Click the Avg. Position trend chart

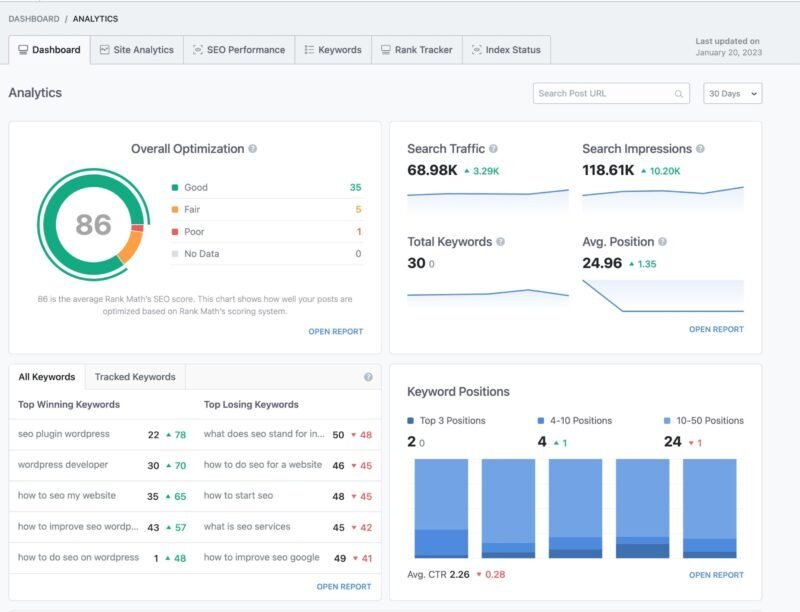tap(663, 296)
